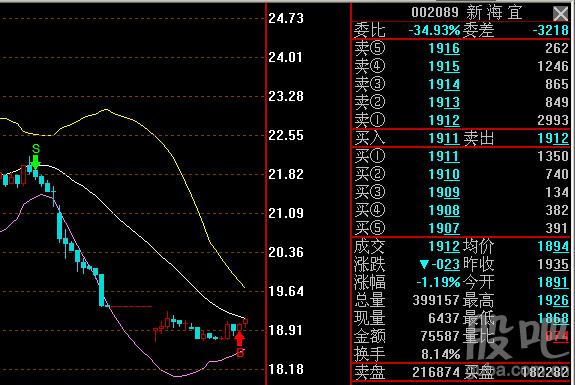Click the stock name 新海宜 header

(x=494, y=12)
